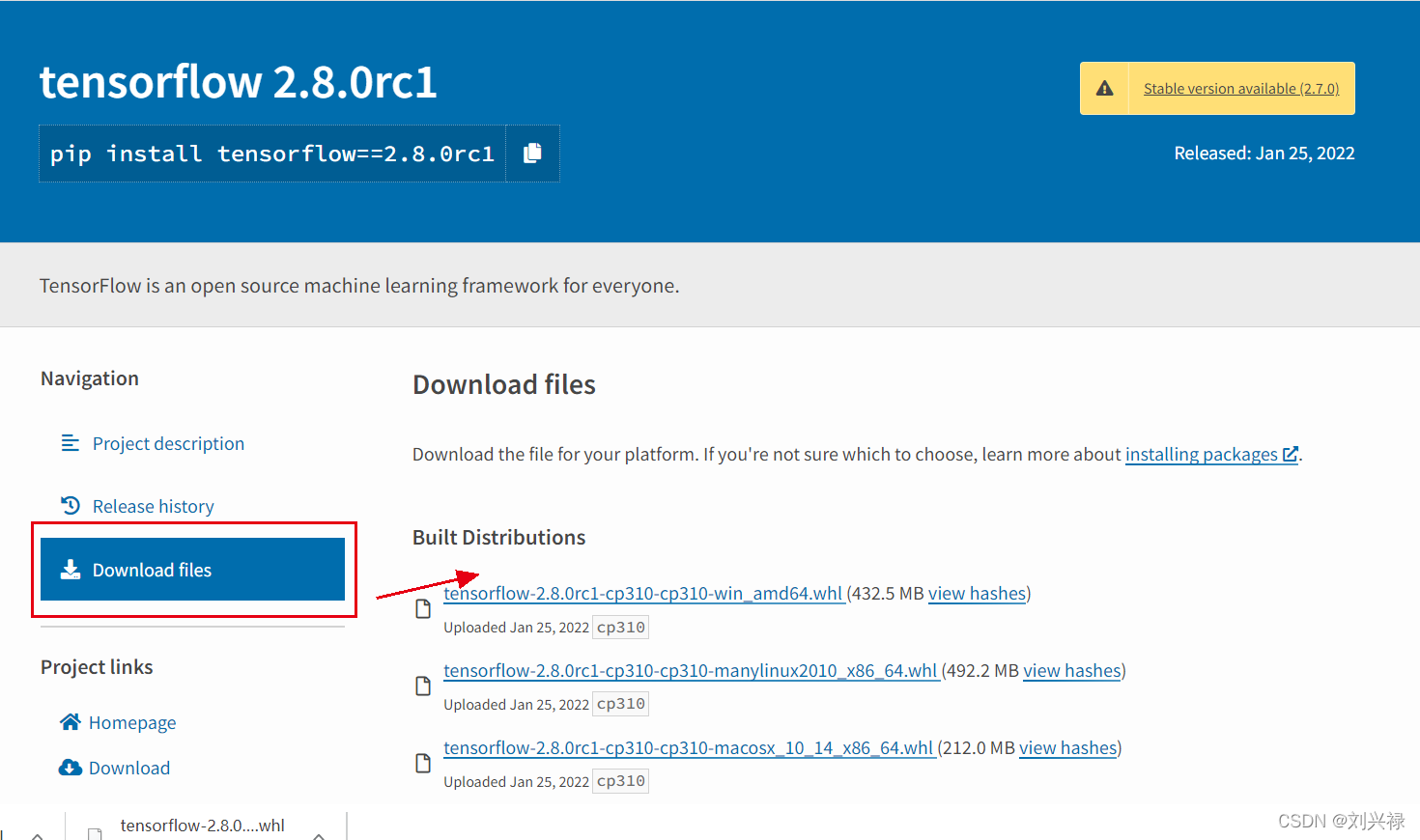
Task: Download the win_amd64.whl tensorflow file
Action: coord(643,593)
